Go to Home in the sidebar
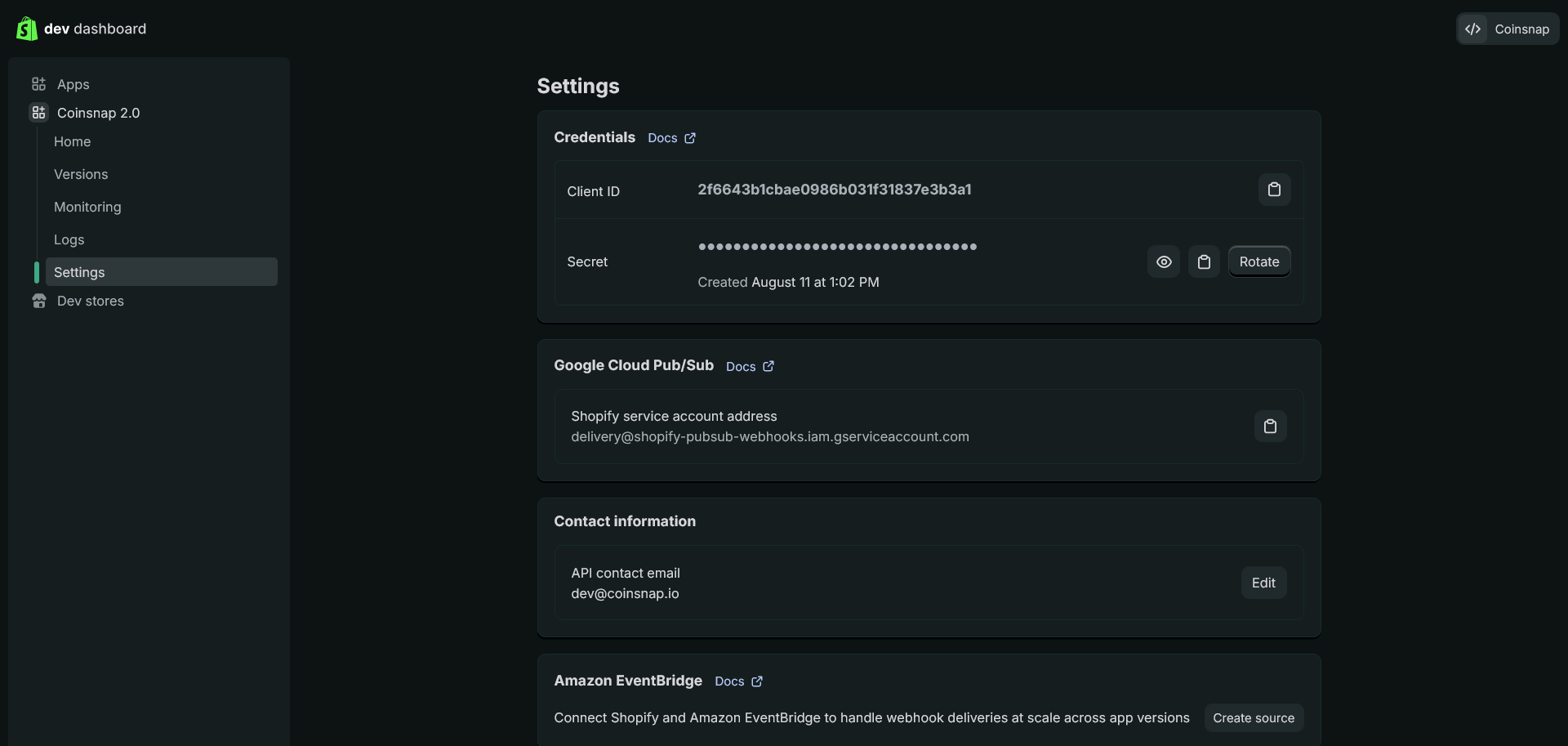This screenshot has width=1568, height=746. click(x=72, y=141)
